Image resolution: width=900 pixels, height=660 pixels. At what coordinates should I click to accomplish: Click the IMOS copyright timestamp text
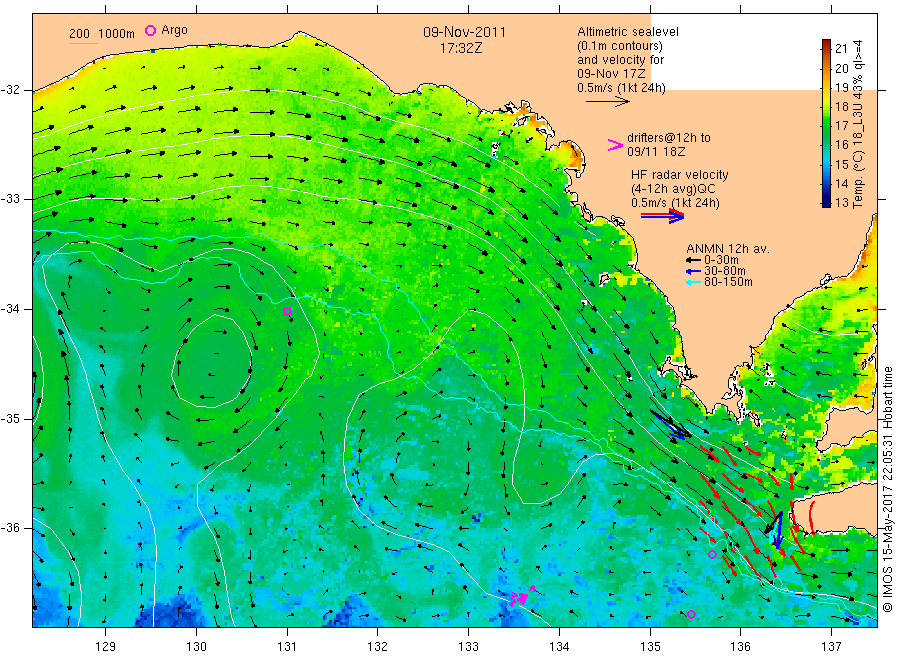coord(887,489)
